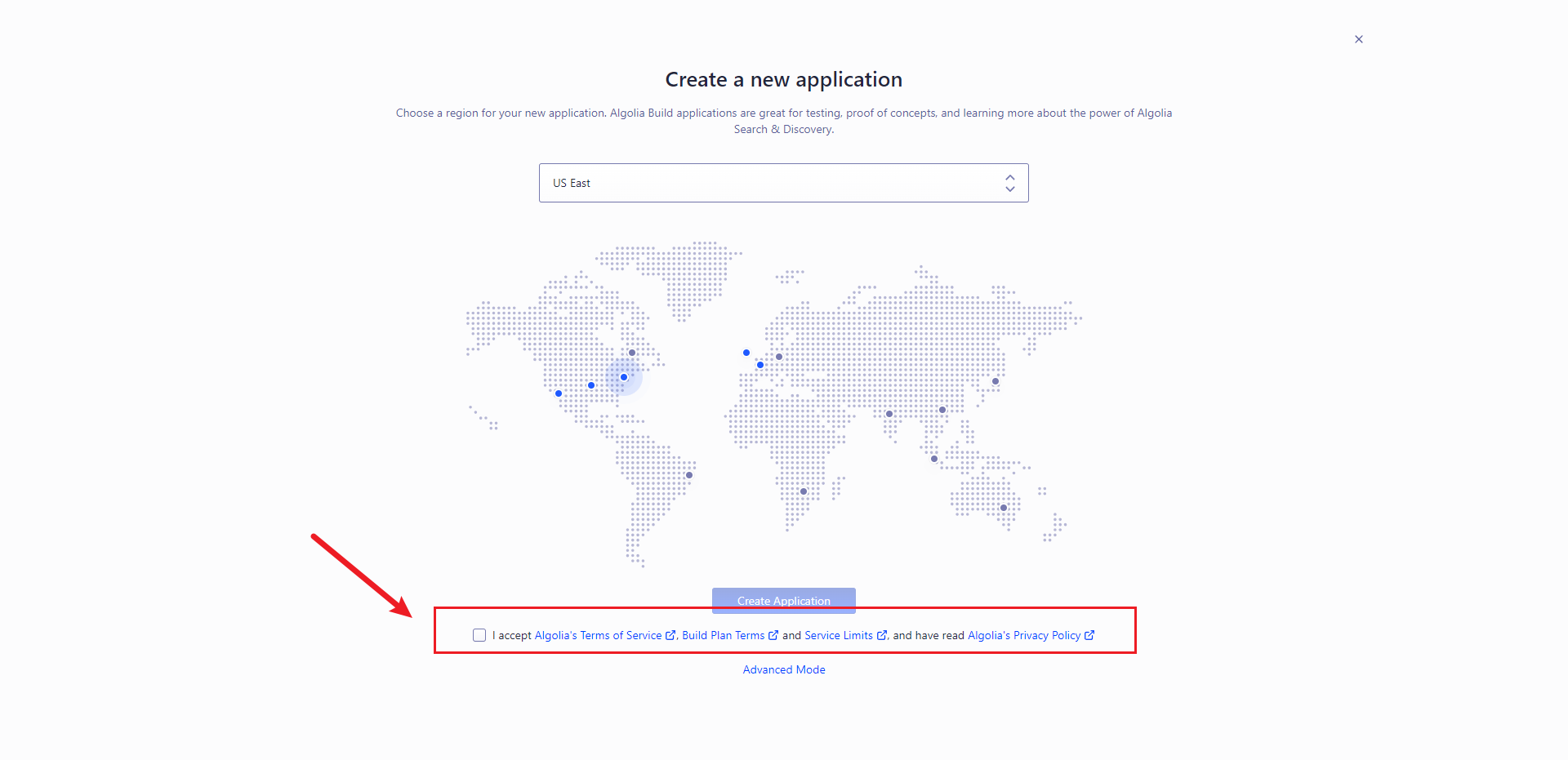Screen dimensions: 1568x760
Task: Open Algolia's Privacy Policy link
Action: (x=1024, y=635)
